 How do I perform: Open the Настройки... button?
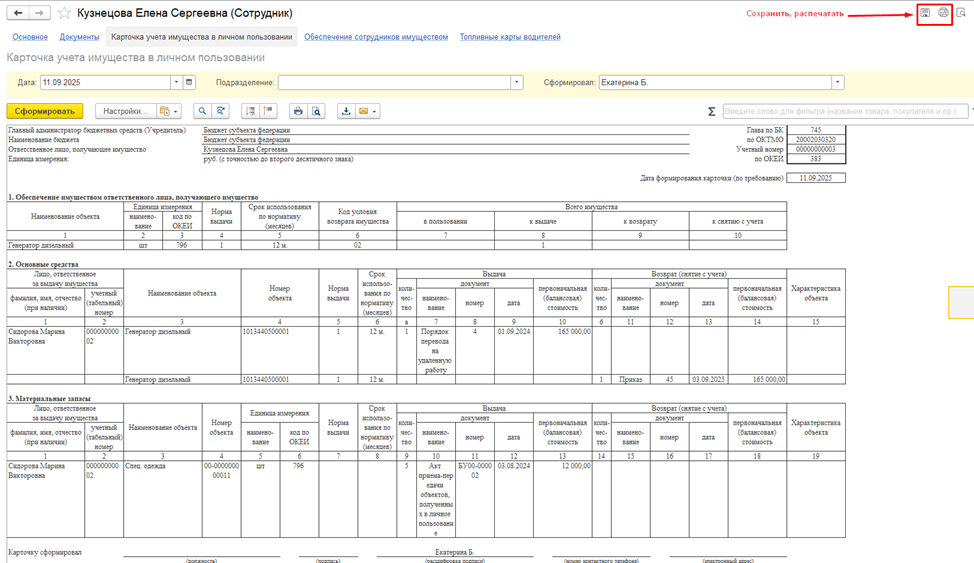pos(125,111)
